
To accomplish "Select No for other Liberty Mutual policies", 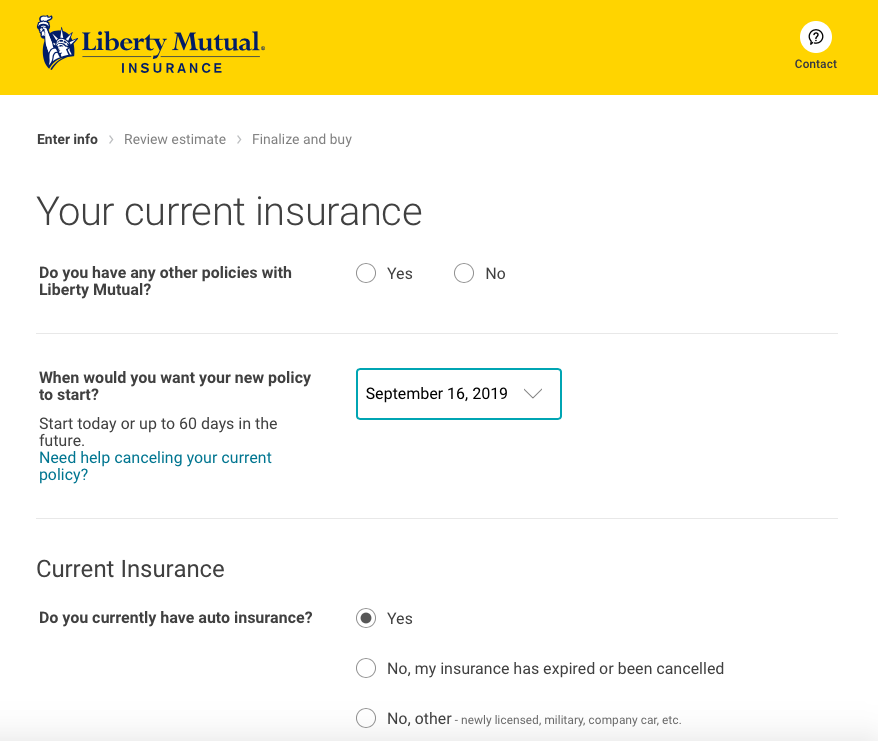I will point(464,274).
